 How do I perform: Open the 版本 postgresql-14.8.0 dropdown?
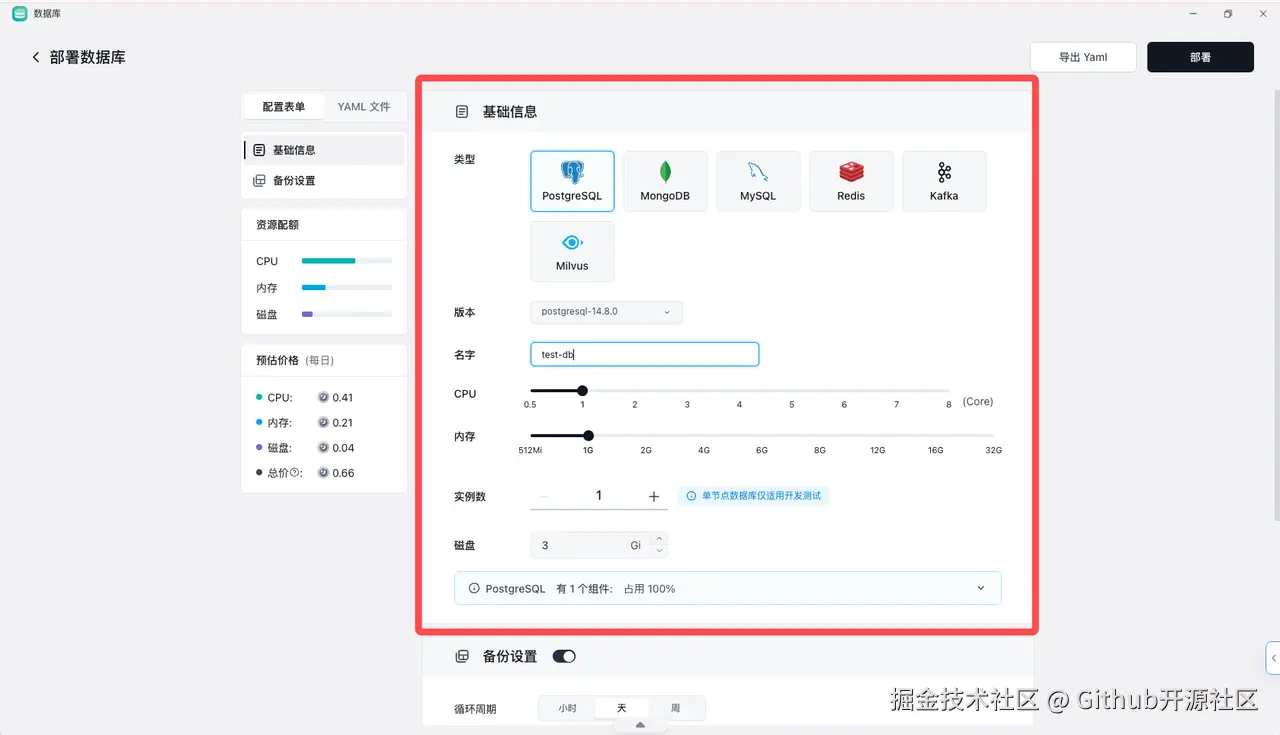click(606, 312)
